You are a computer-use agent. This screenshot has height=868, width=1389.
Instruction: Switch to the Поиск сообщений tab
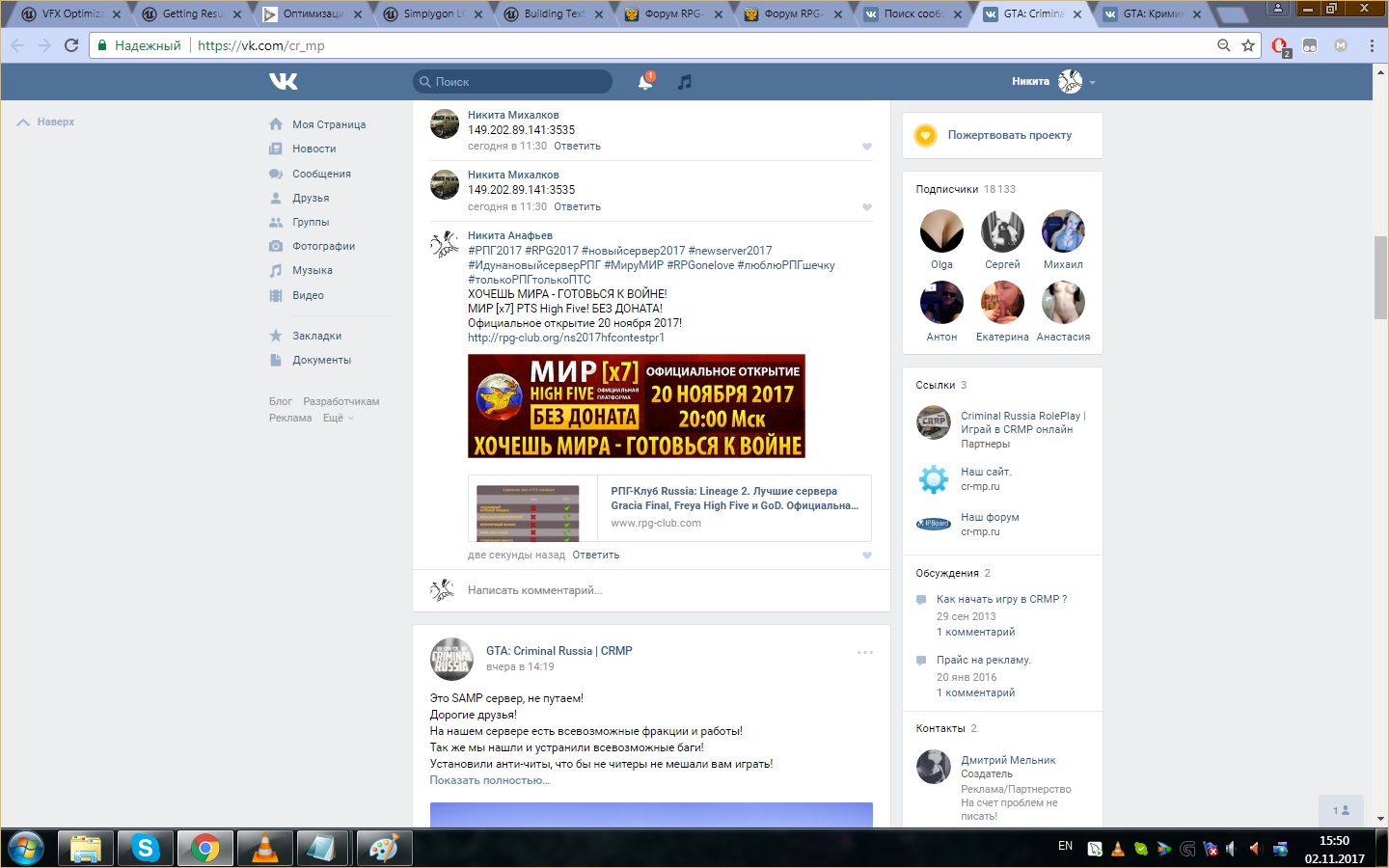click(x=914, y=14)
